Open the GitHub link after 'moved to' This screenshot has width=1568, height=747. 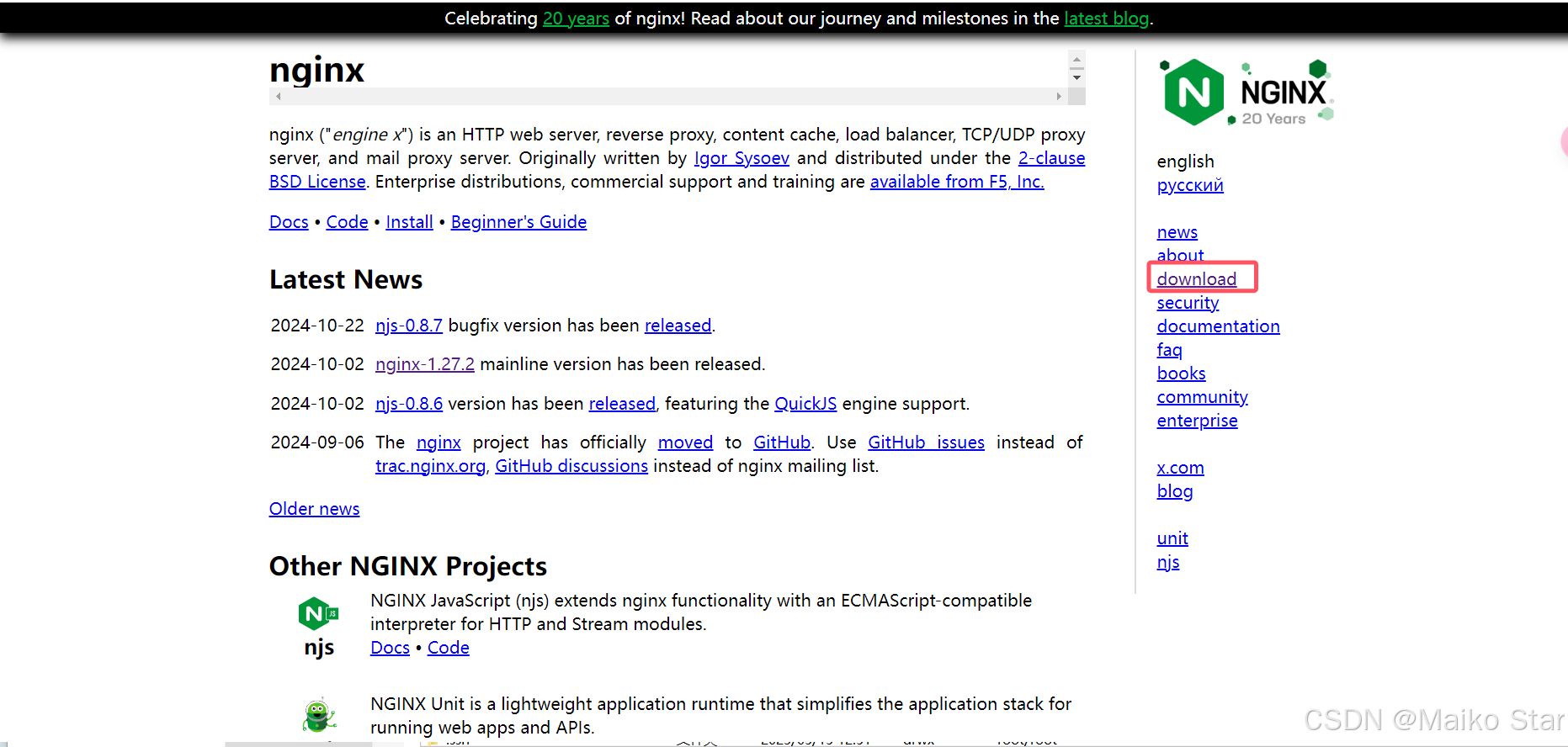782,442
